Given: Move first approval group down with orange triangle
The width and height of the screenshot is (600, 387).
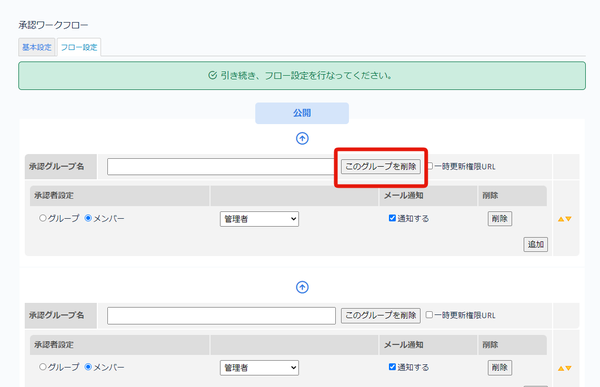Looking at the screenshot, I should tap(568, 219).
